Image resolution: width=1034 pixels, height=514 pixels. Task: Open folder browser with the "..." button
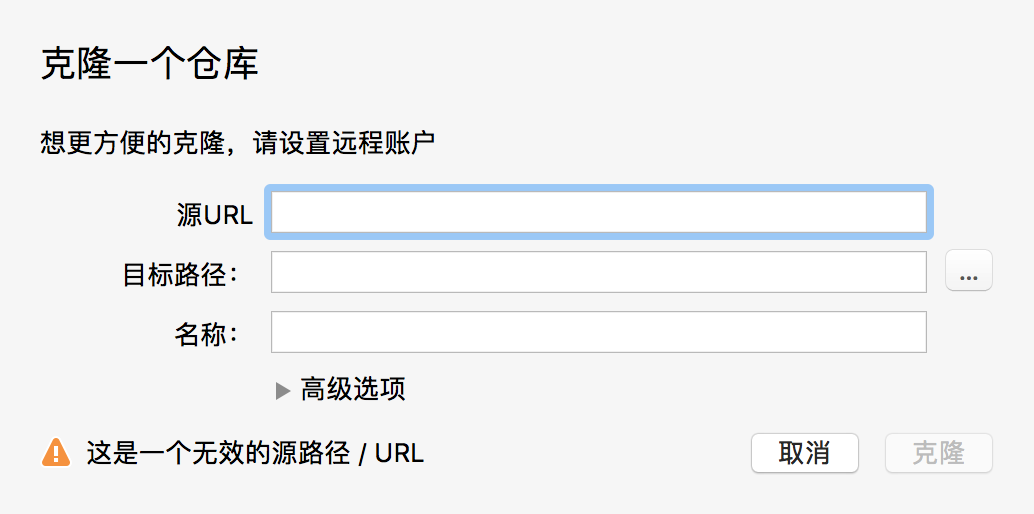(x=968, y=271)
